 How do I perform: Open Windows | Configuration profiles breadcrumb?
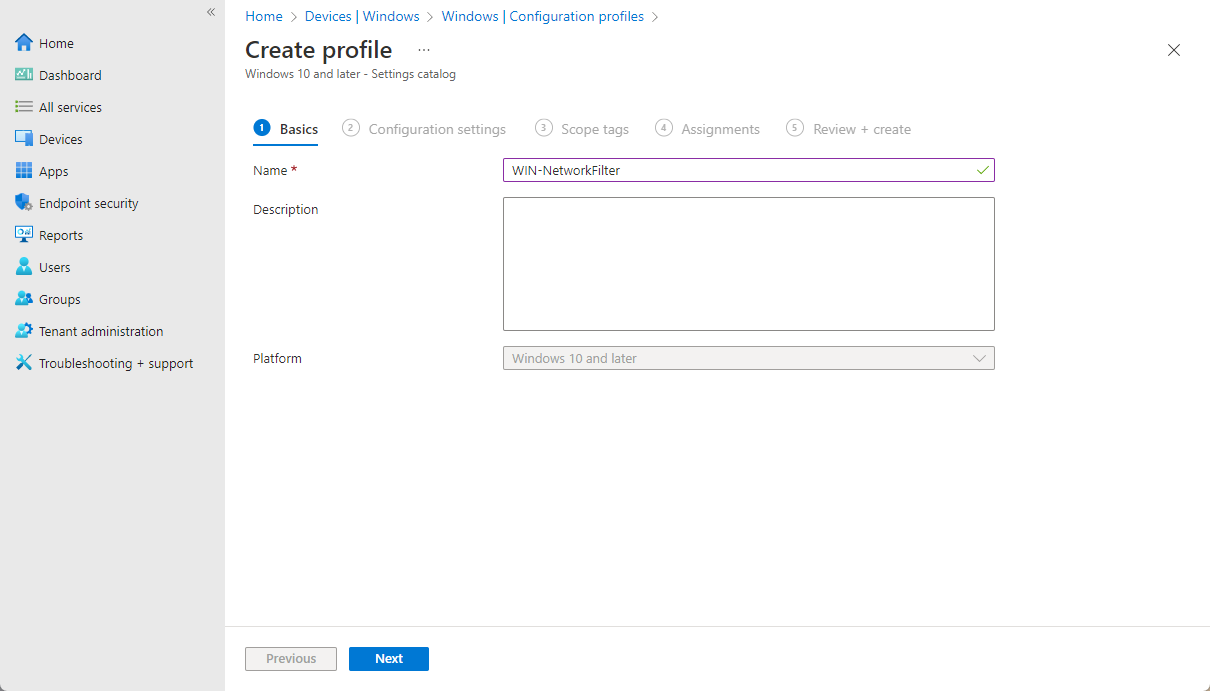[543, 17]
